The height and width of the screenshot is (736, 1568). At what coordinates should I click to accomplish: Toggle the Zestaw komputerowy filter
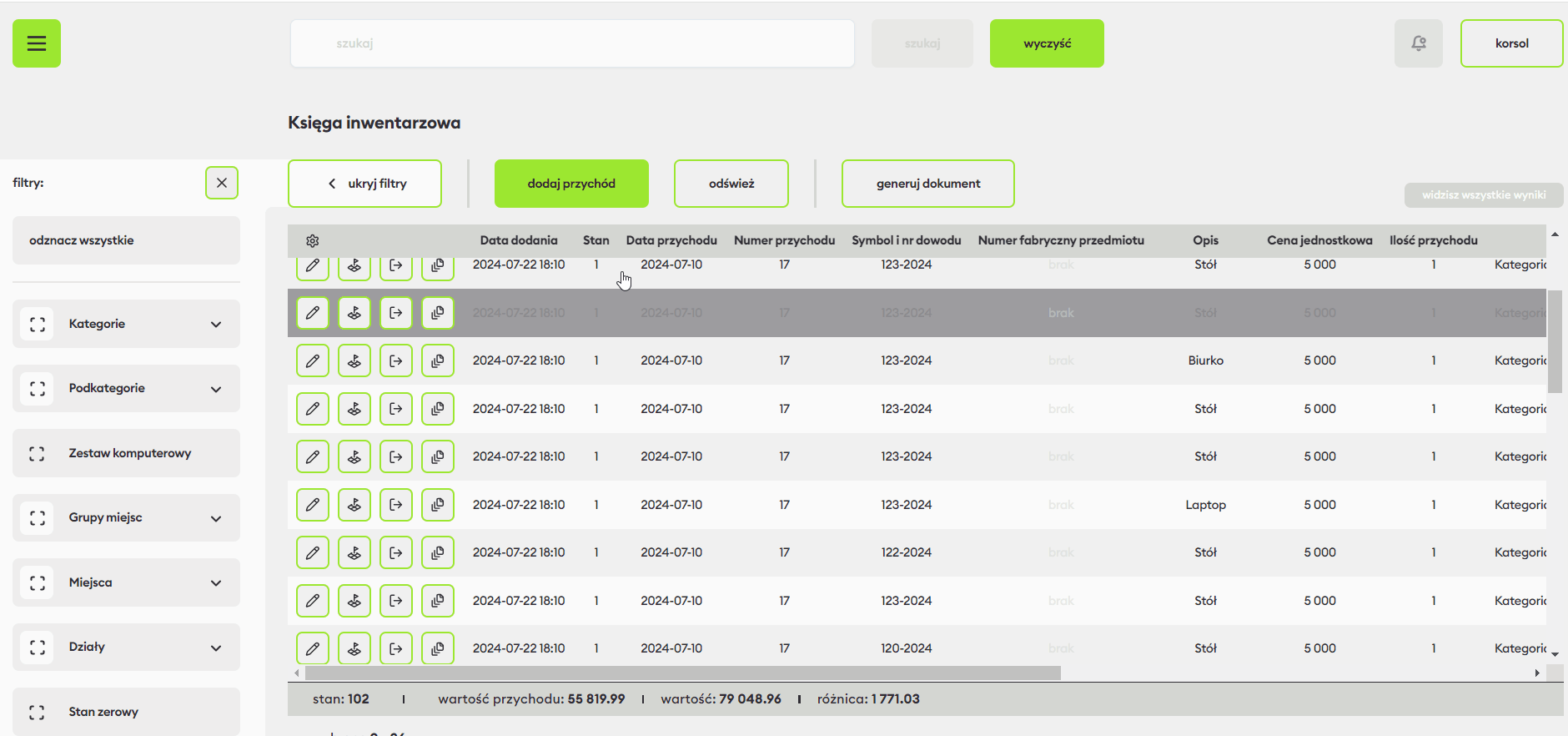point(37,453)
